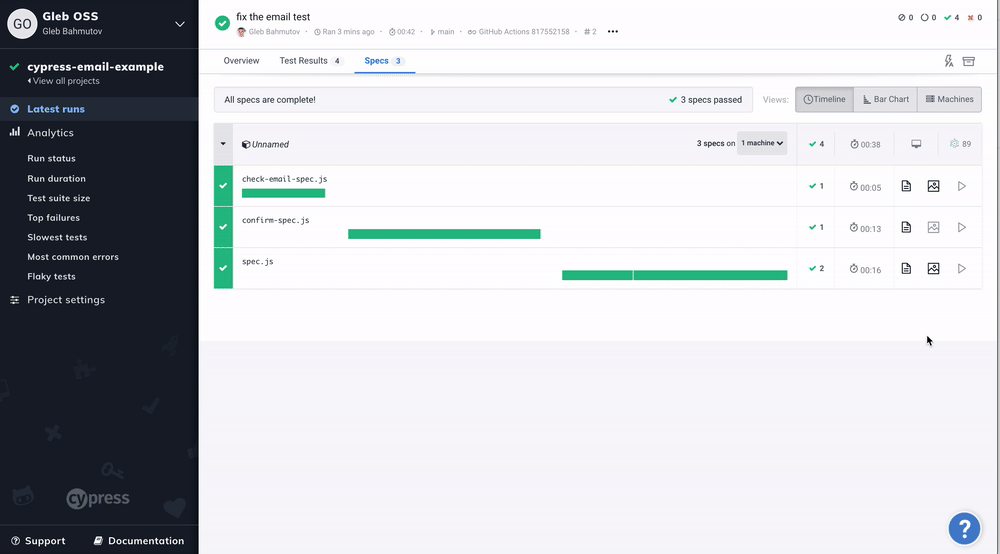Select the Bar Chart view
The image size is (1000, 554).
(x=885, y=99)
